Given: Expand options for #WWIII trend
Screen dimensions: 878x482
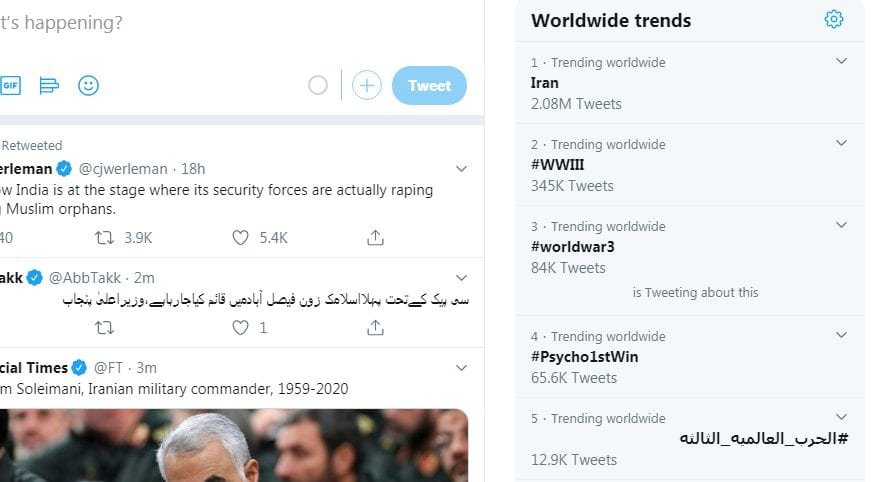Looking at the screenshot, I should (841, 144).
